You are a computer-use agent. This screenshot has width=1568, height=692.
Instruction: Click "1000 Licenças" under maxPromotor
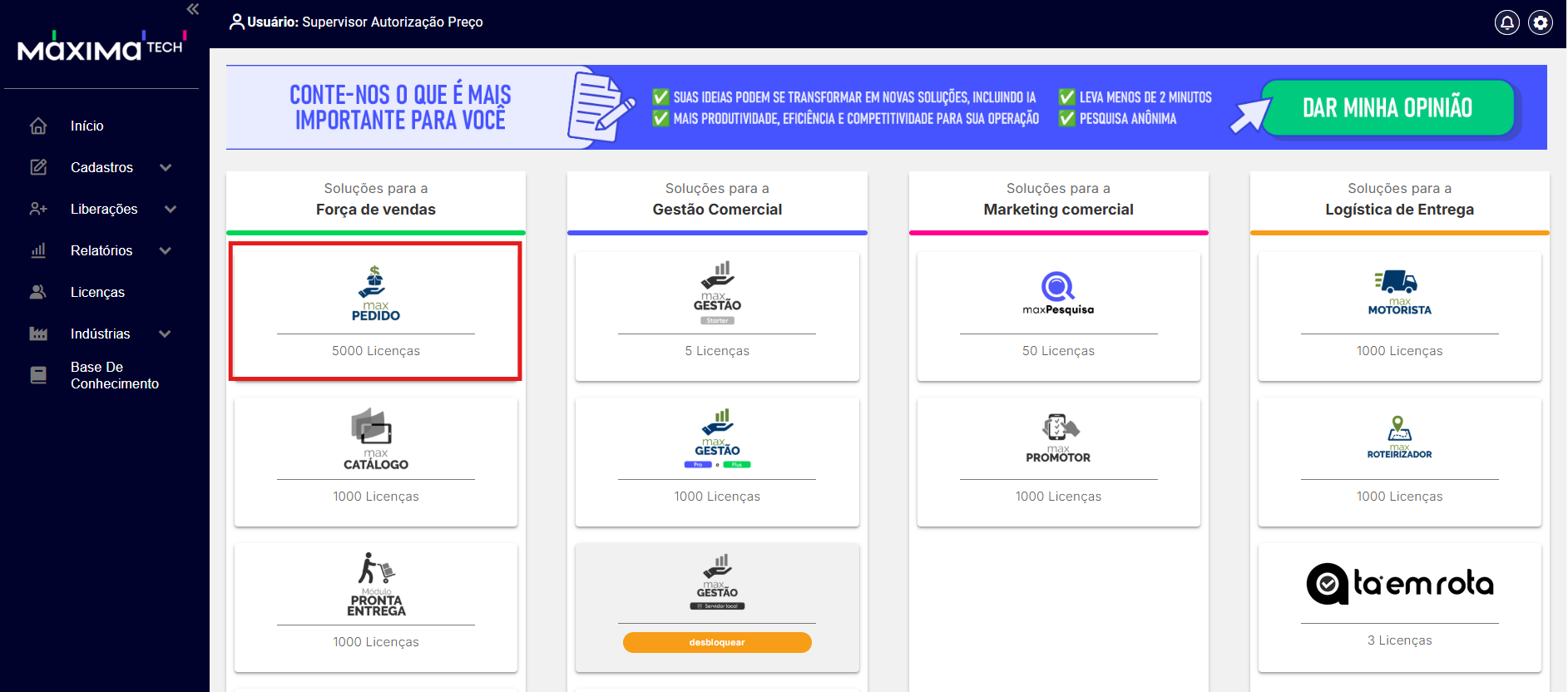click(x=1058, y=497)
